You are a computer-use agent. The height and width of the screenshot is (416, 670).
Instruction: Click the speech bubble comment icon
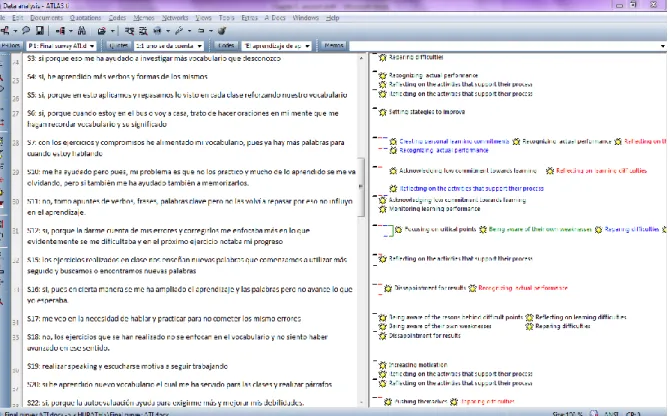click(x=26, y=30)
